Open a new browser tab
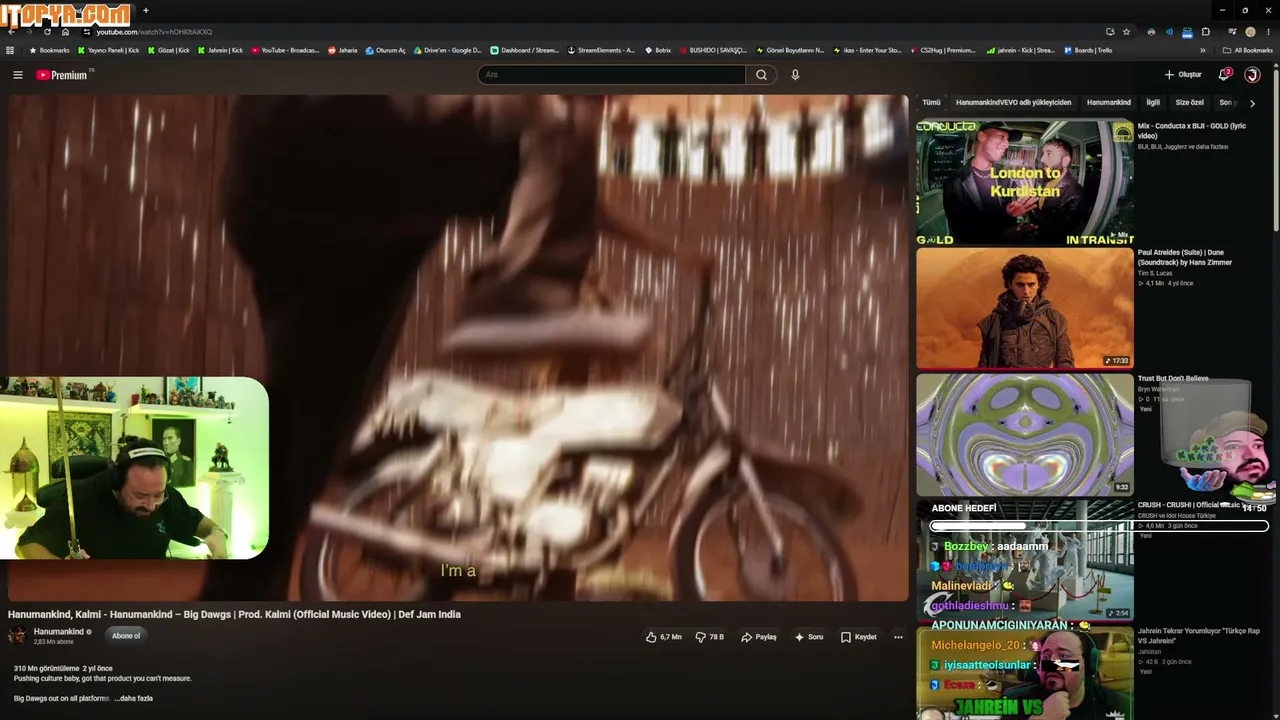 pyautogui.click(x=146, y=11)
